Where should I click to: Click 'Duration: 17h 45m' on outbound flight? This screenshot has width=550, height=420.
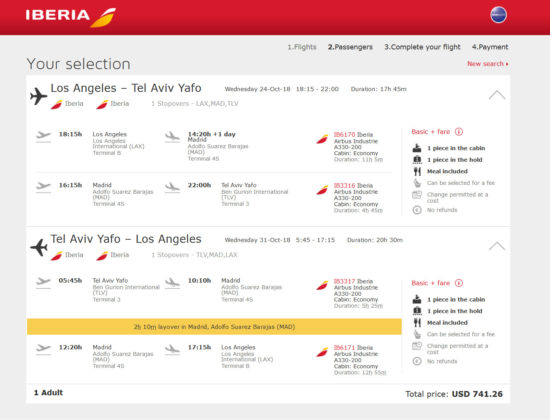click(378, 89)
